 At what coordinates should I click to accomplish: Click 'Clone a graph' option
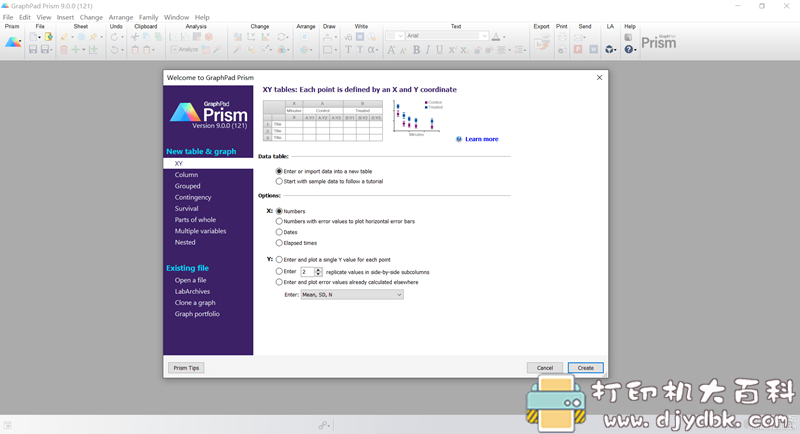[x=195, y=302]
